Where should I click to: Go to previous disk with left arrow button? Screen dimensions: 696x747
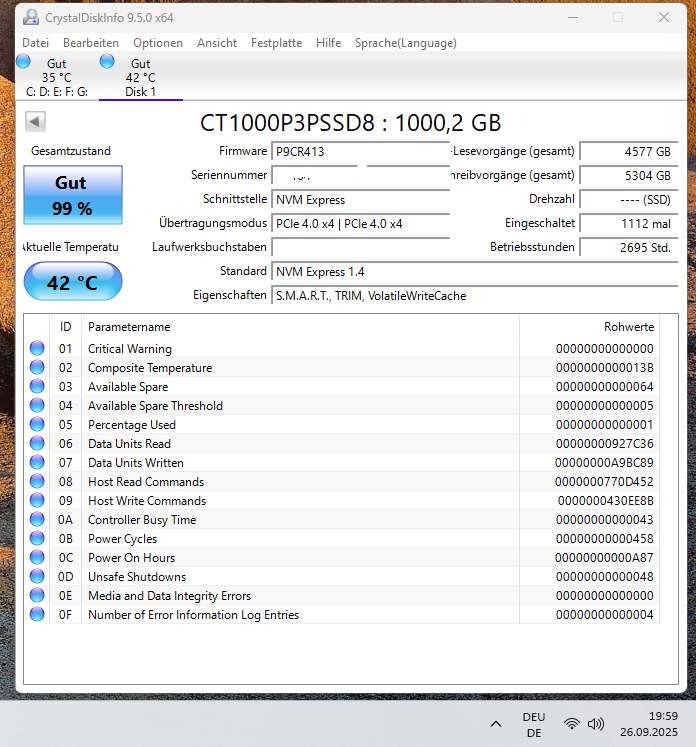pos(35,121)
